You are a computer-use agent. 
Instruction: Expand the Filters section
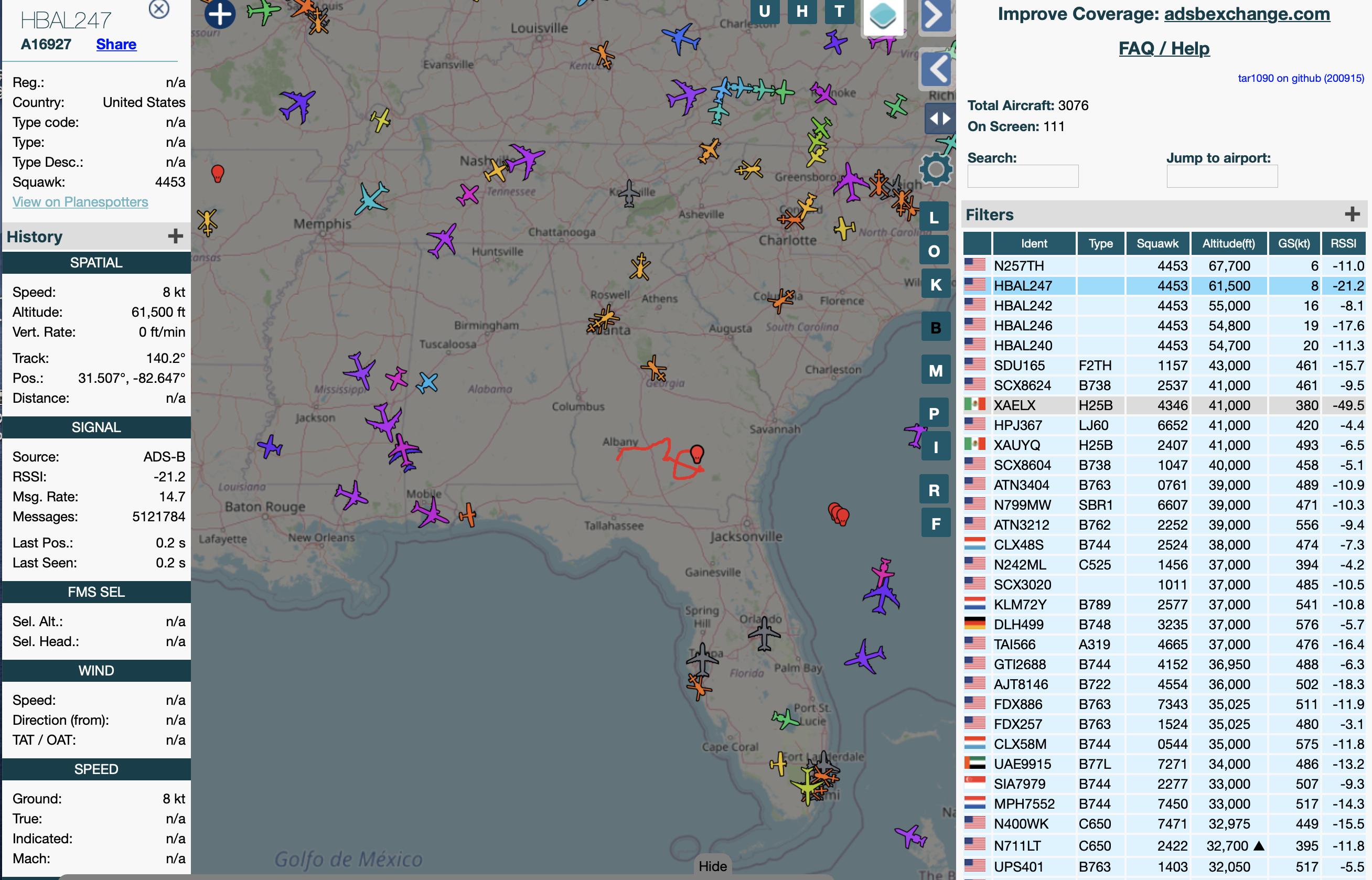tap(1352, 214)
